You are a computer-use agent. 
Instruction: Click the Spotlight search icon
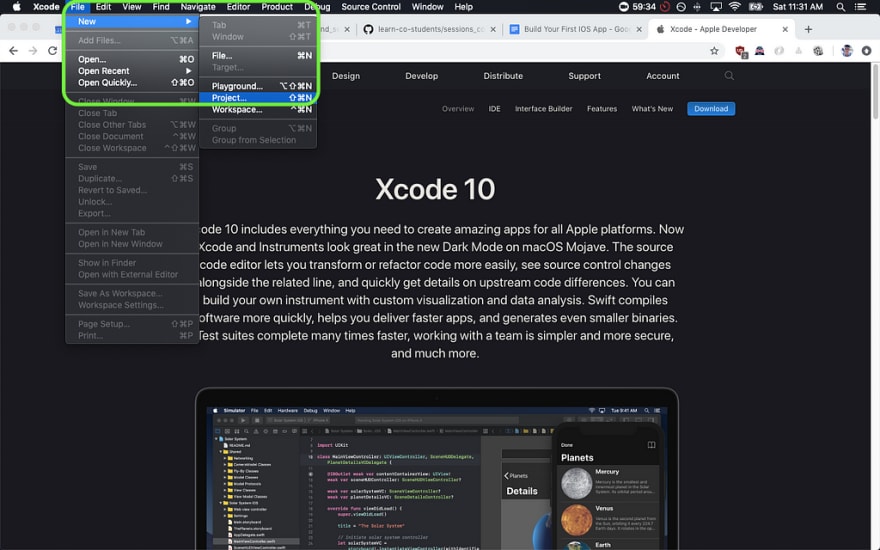click(841, 7)
